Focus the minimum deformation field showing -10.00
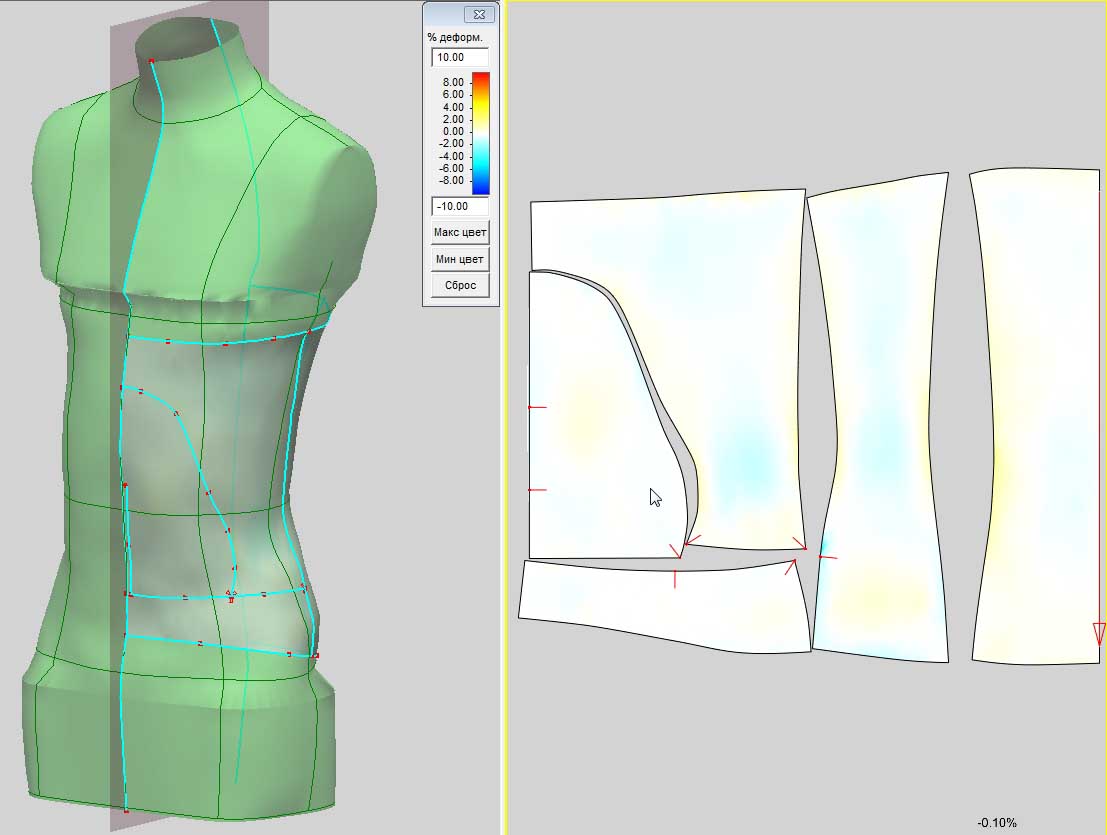This screenshot has height=835, width=1107. coord(460,206)
